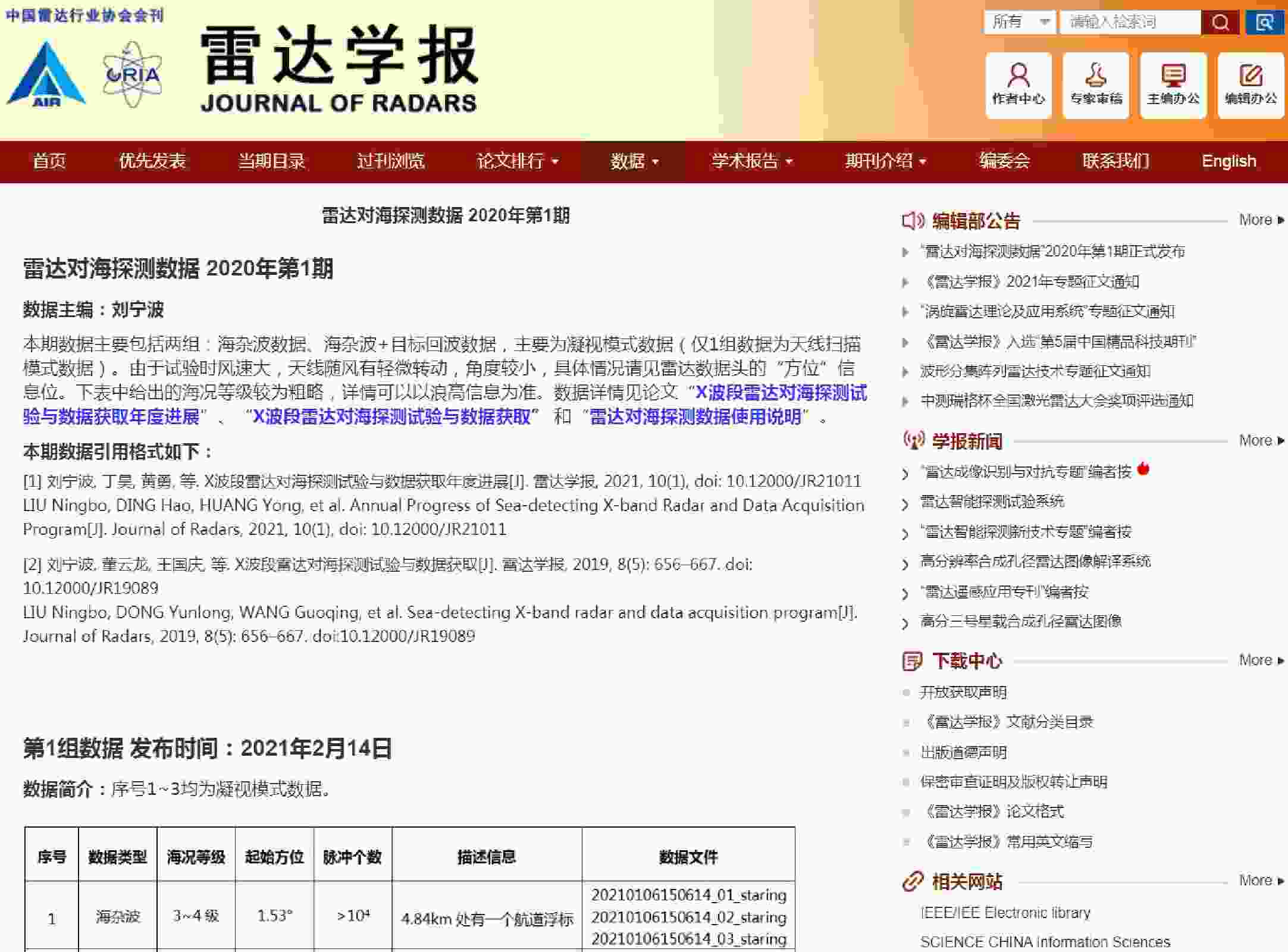1288x952 pixels.
Task: Open the 主编办公 chief editor icon
Action: point(1173,85)
